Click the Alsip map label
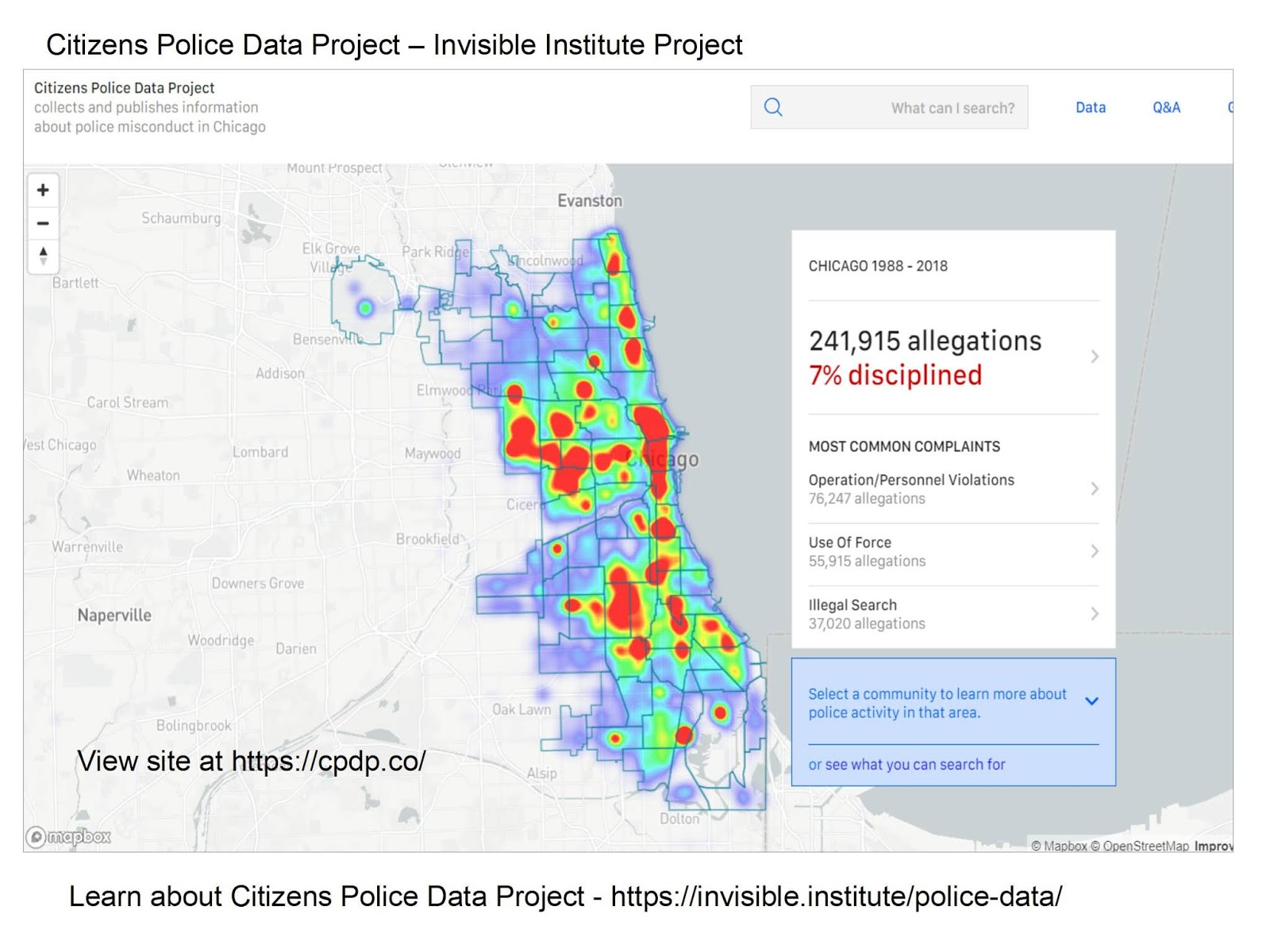1270x952 pixels. tap(542, 773)
